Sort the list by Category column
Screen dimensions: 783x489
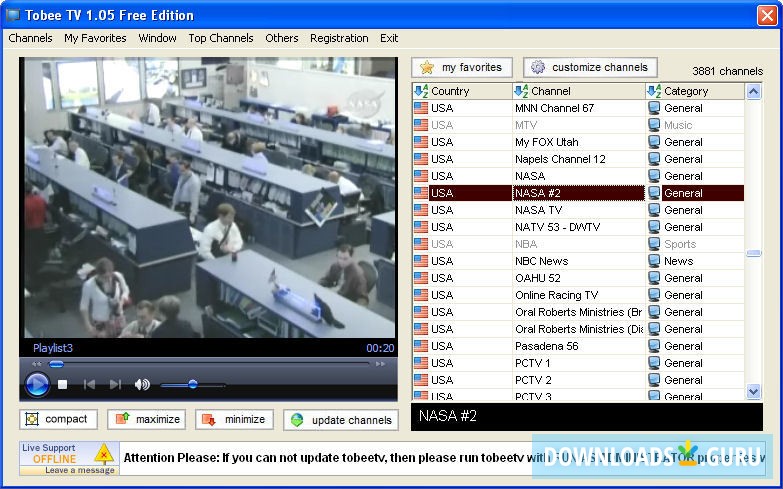point(695,91)
